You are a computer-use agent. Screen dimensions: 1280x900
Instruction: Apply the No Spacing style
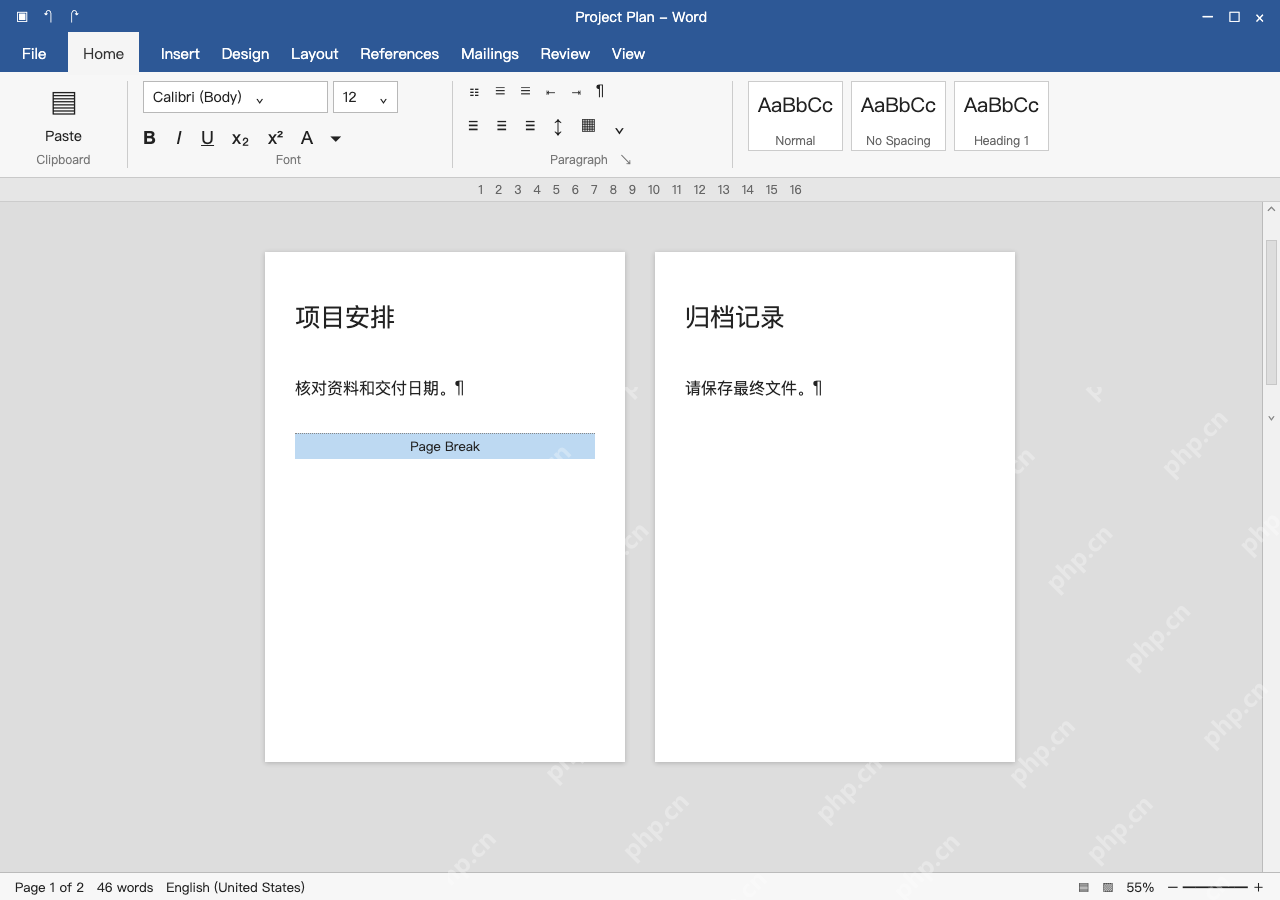pos(898,116)
